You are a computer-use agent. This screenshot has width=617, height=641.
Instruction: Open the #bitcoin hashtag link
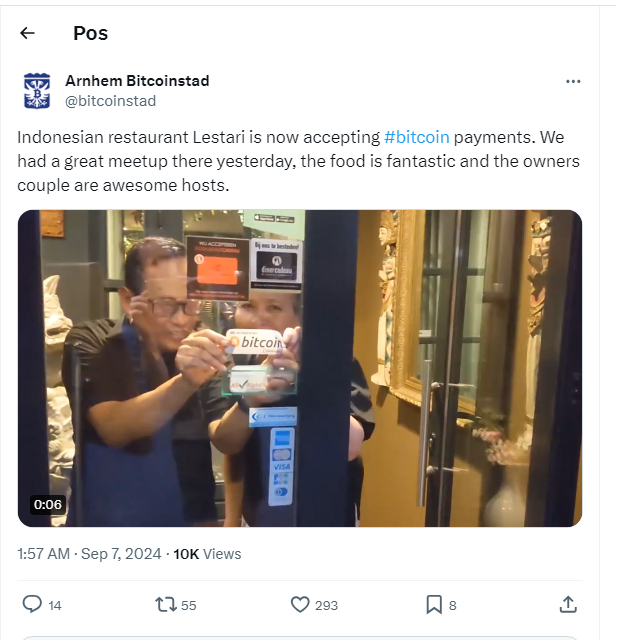[x=417, y=137]
